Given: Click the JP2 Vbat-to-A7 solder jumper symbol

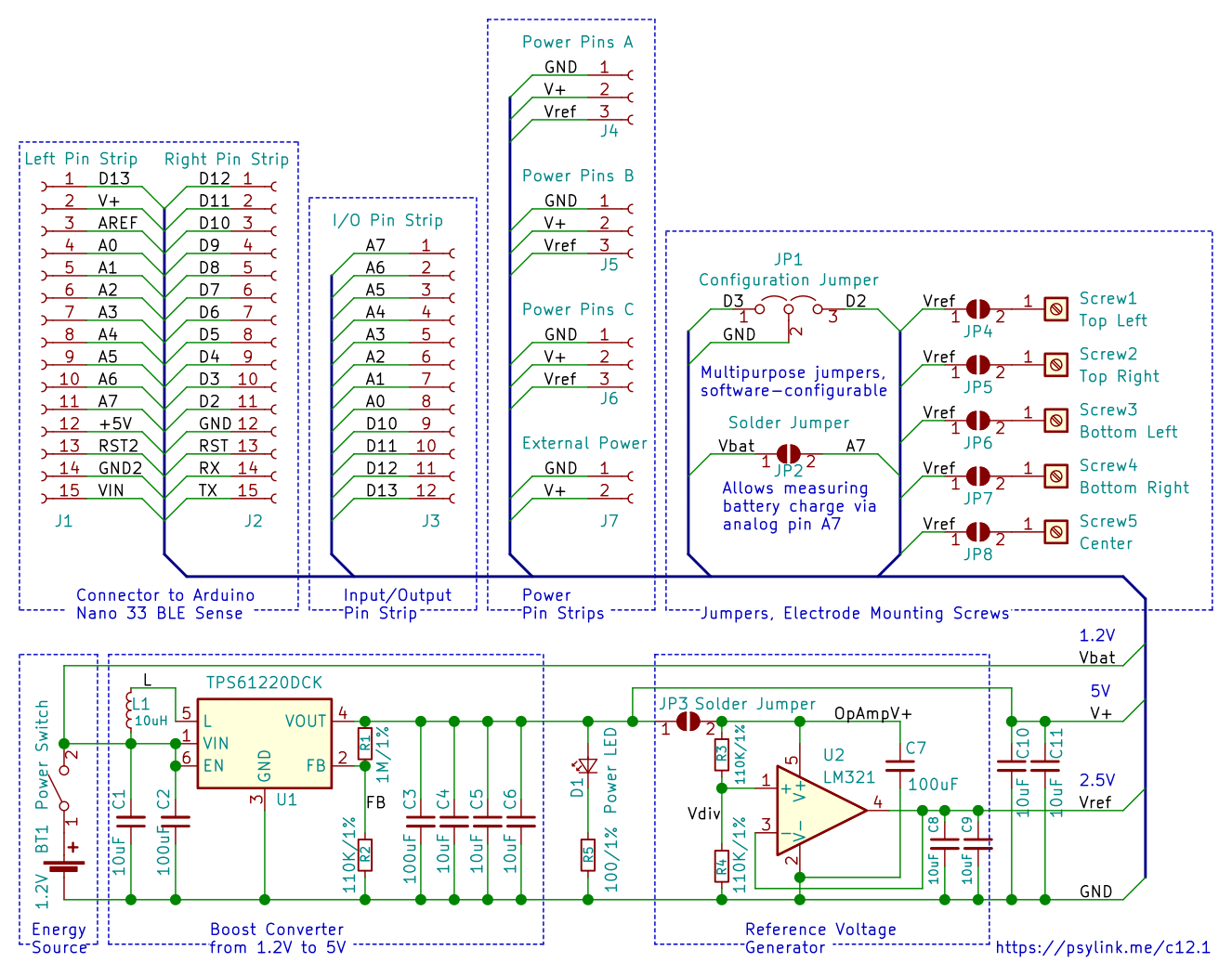Looking at the screenshot, I should tap(788, 454).
